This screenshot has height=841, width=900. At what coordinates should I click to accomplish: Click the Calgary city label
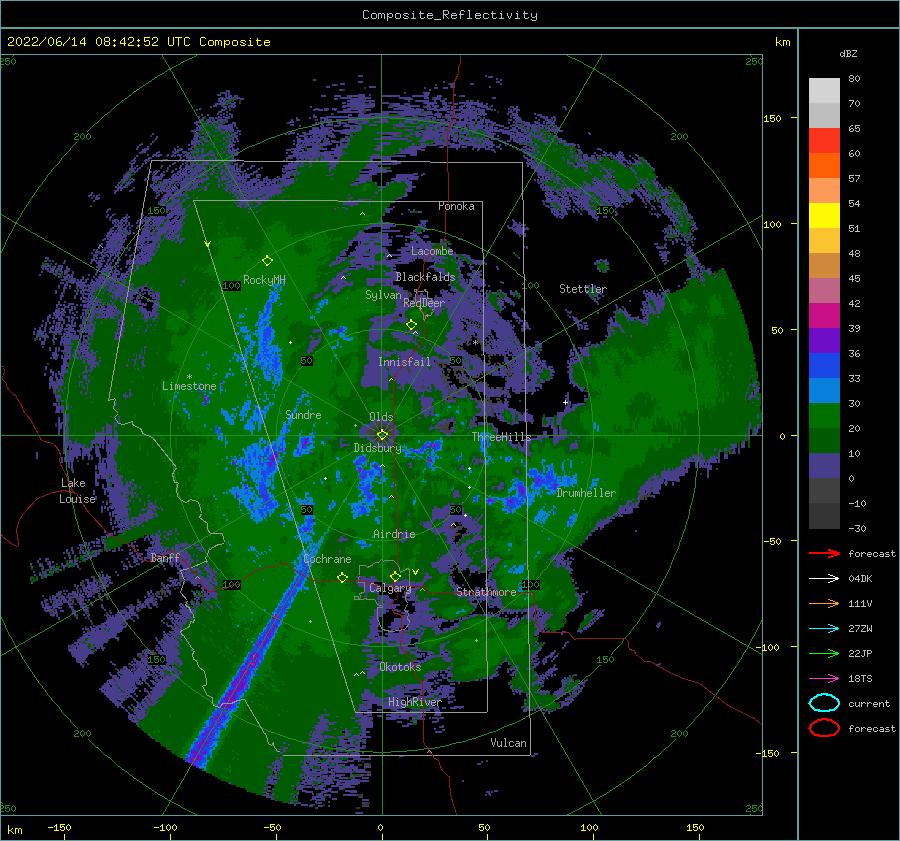[390, 588]
